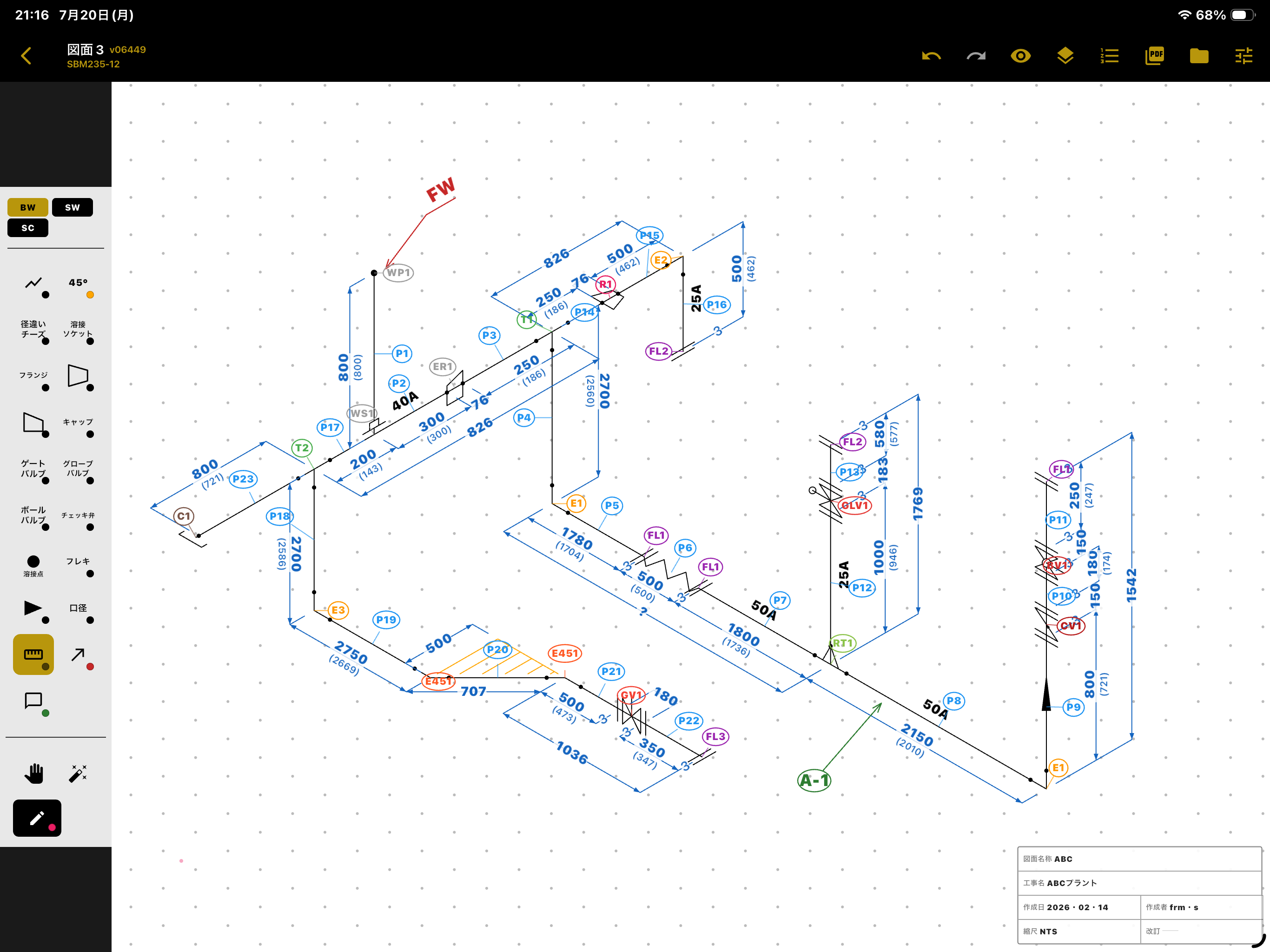Undo the last drawing action
The height and width of the screenshot is (952, 1270).
[931, 56]
